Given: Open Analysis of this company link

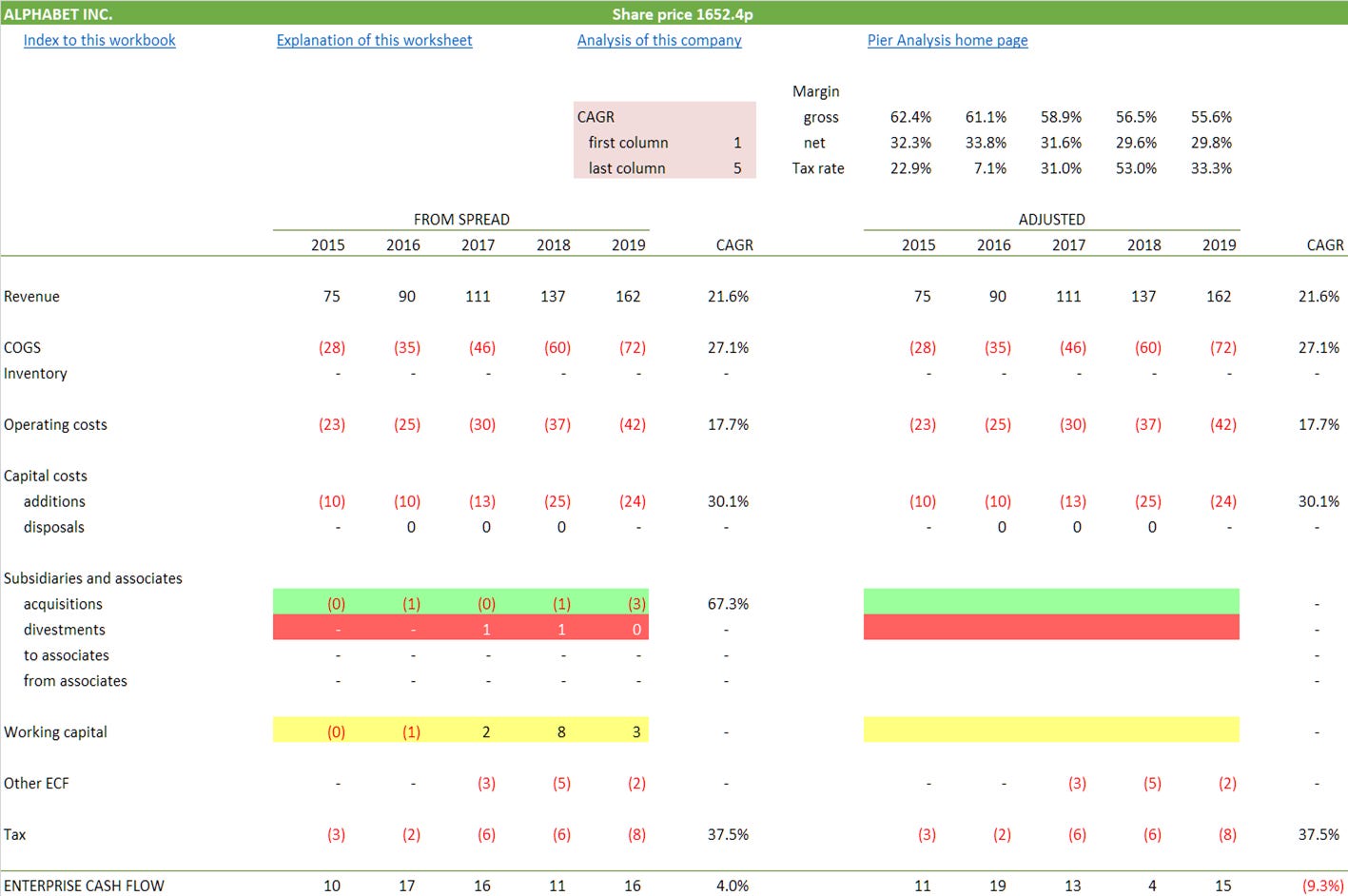Looking at the screenshot, I should coord(659,40).
